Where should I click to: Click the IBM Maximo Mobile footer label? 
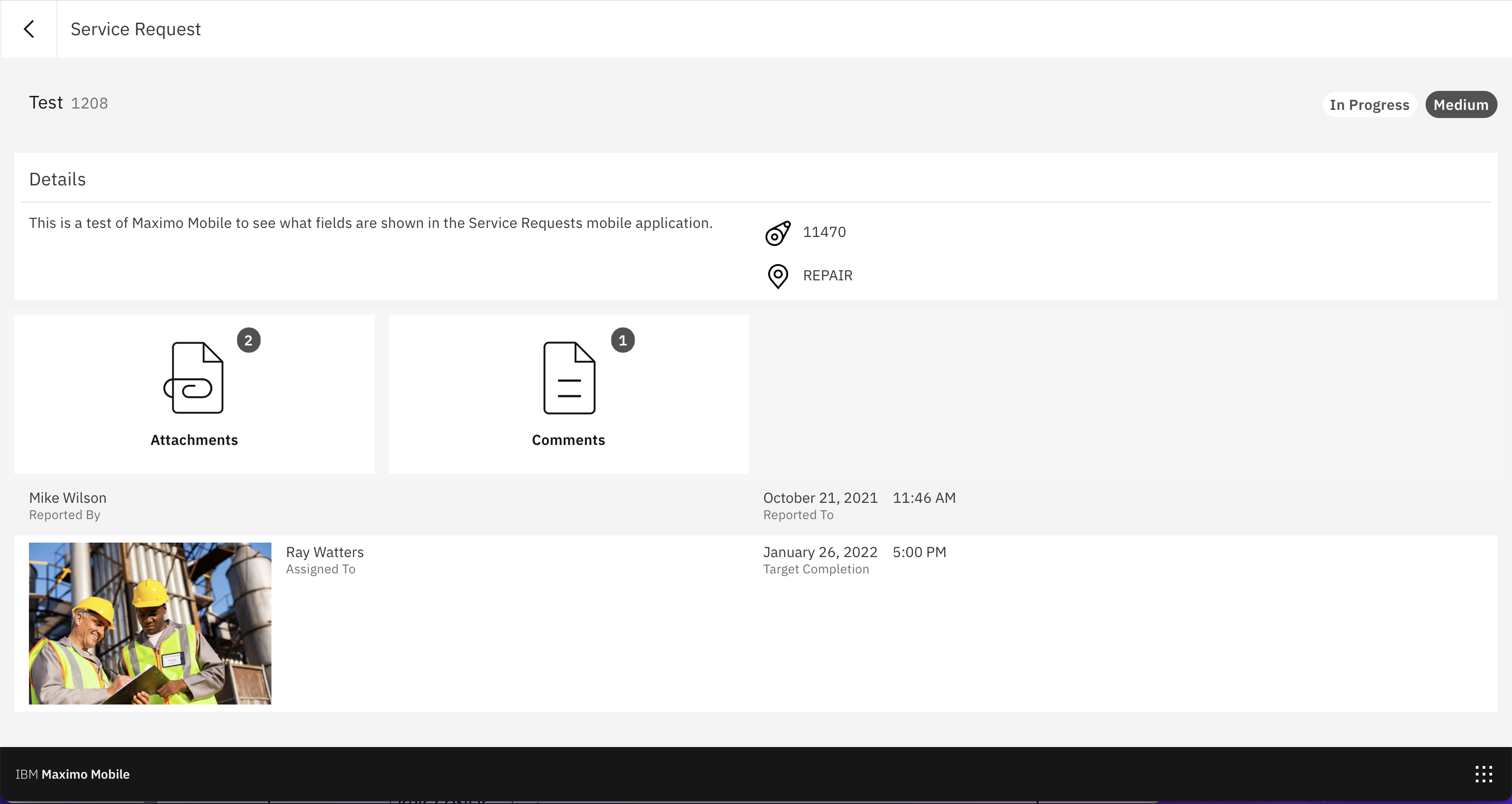click(x=73, y=774)
